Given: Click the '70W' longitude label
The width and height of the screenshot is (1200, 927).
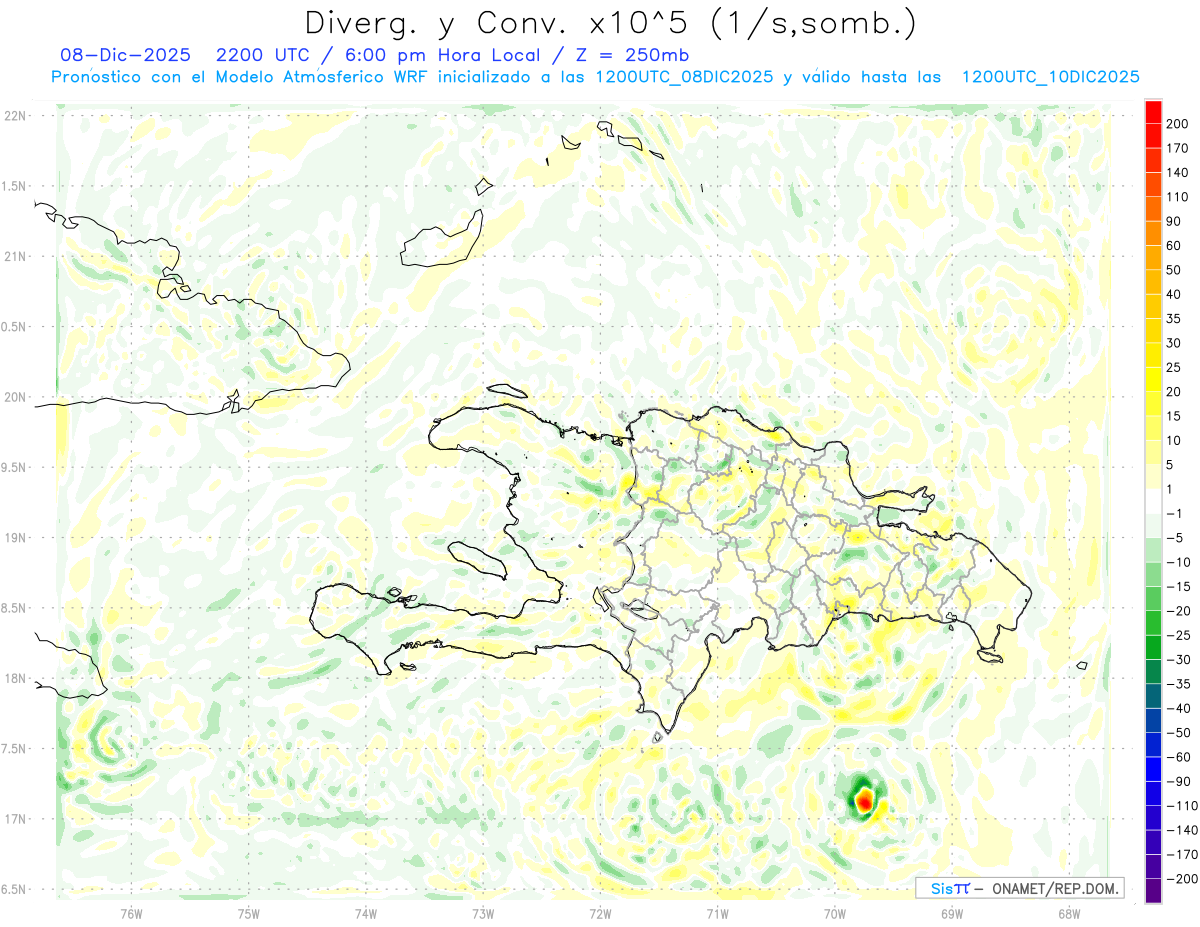Looking at the screenshot, I should pos(834,913).
